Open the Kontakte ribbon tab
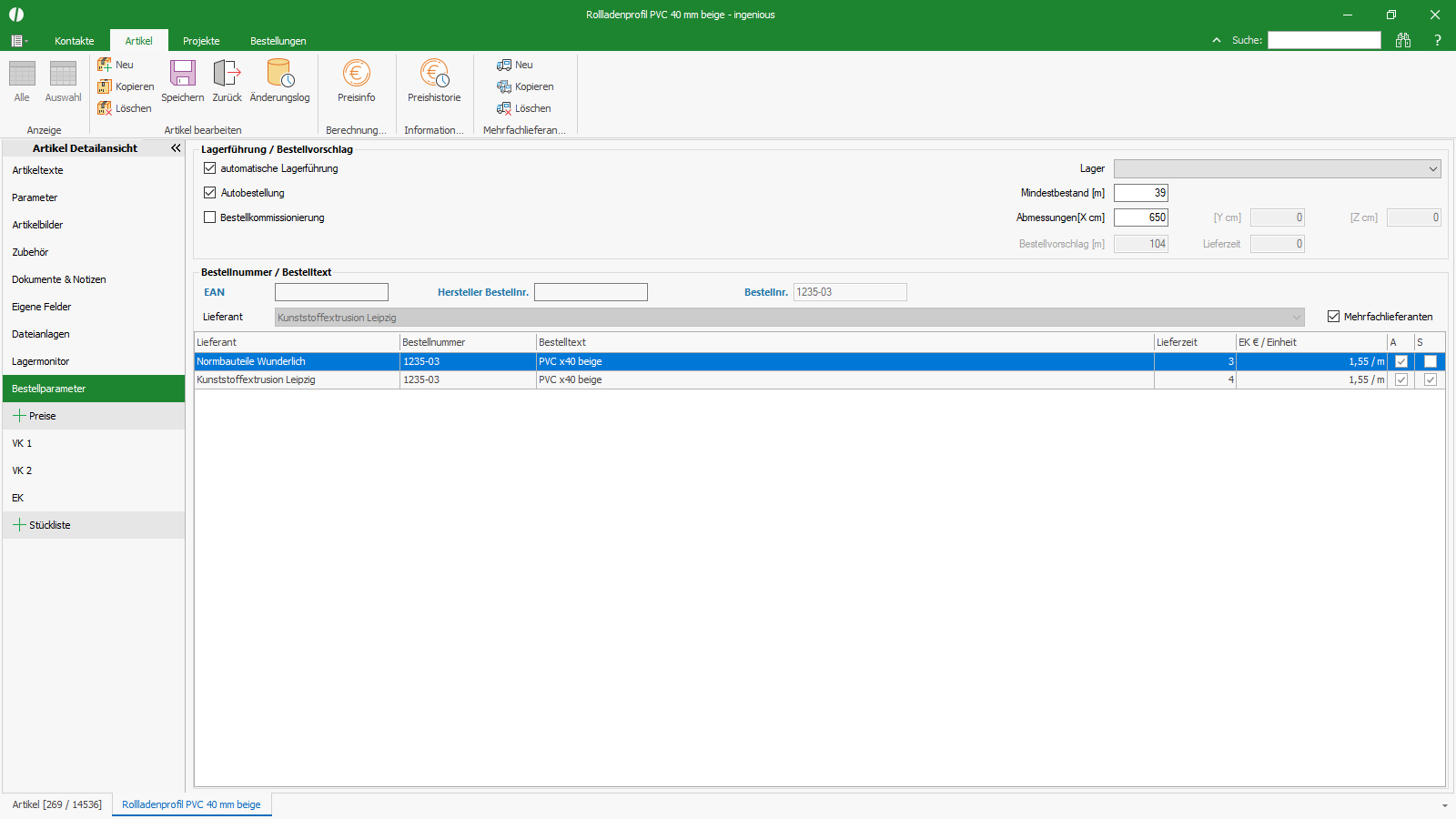 coord(74,41)
